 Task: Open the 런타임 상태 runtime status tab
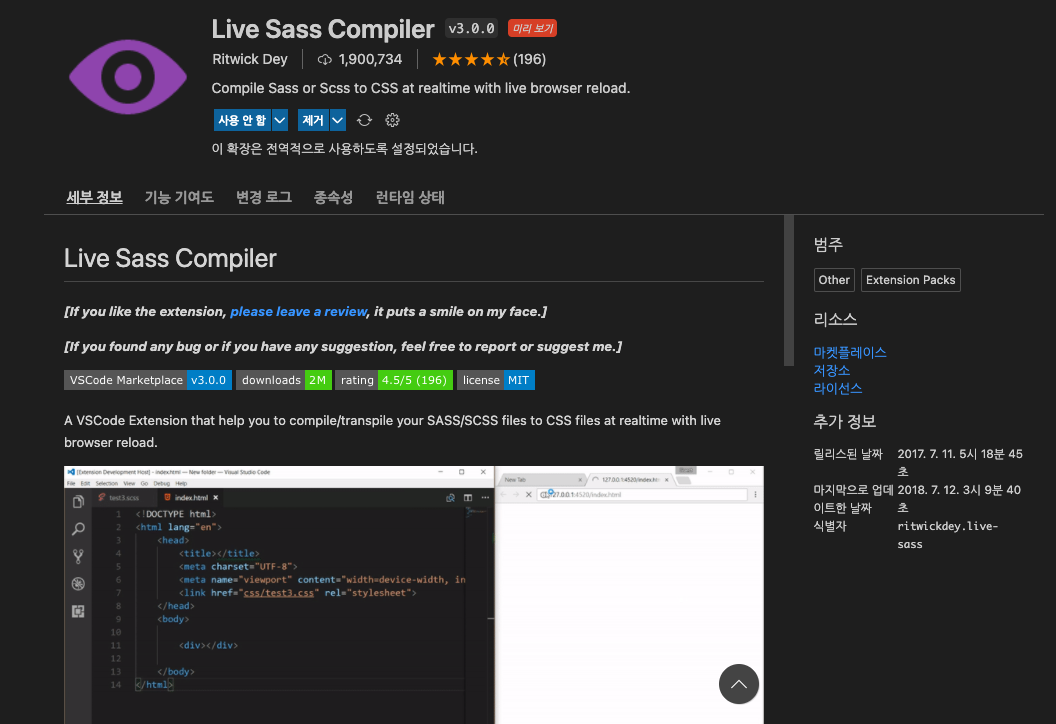coord(410,197)
